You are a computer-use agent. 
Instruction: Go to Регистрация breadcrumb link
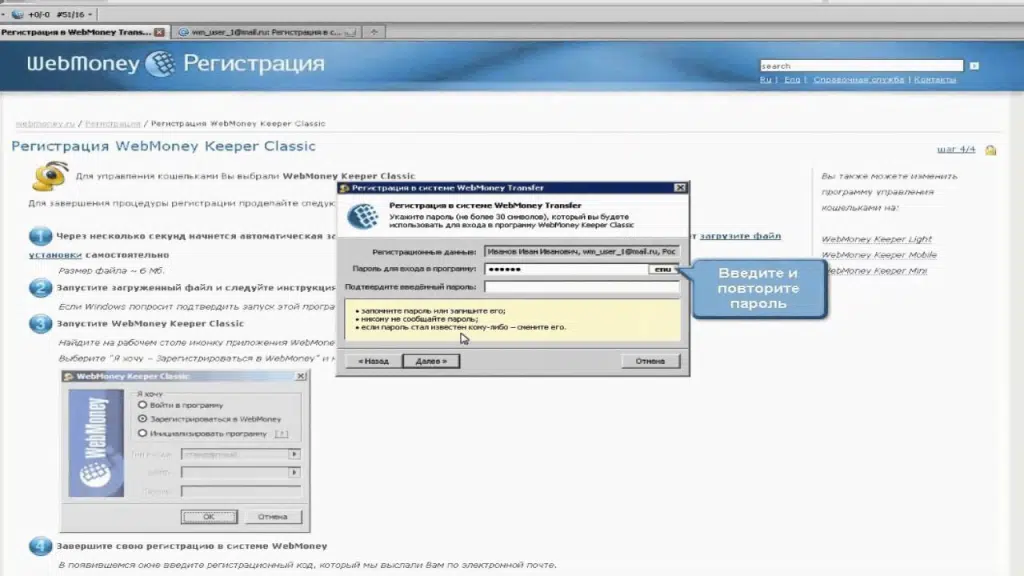[112, 123]
